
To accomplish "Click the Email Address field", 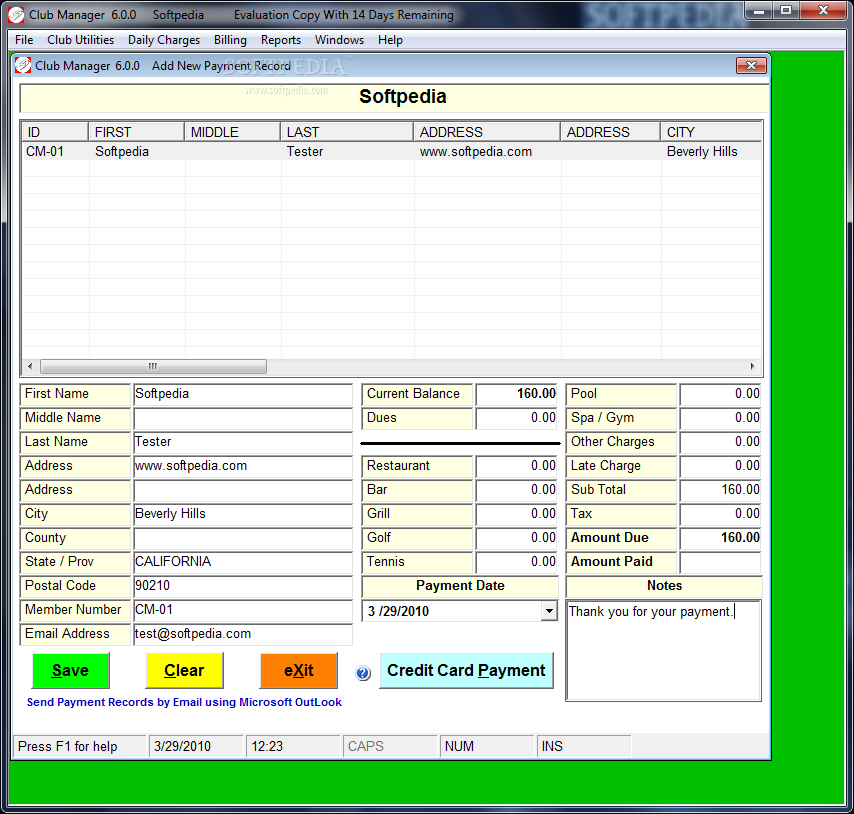I will pyautogui.click(x=243, y=634).
